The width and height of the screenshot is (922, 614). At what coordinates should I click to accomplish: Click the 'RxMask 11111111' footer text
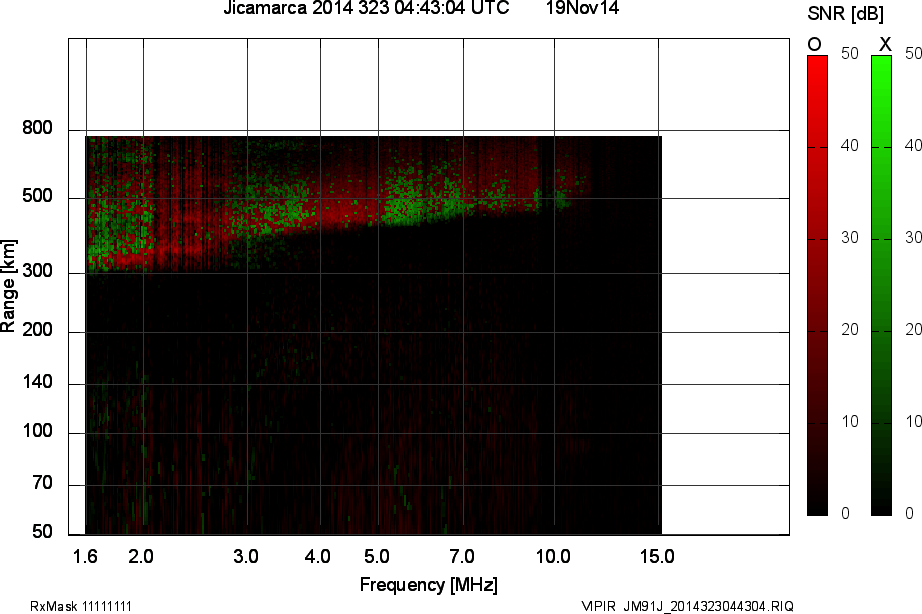[x=81, y=606]
